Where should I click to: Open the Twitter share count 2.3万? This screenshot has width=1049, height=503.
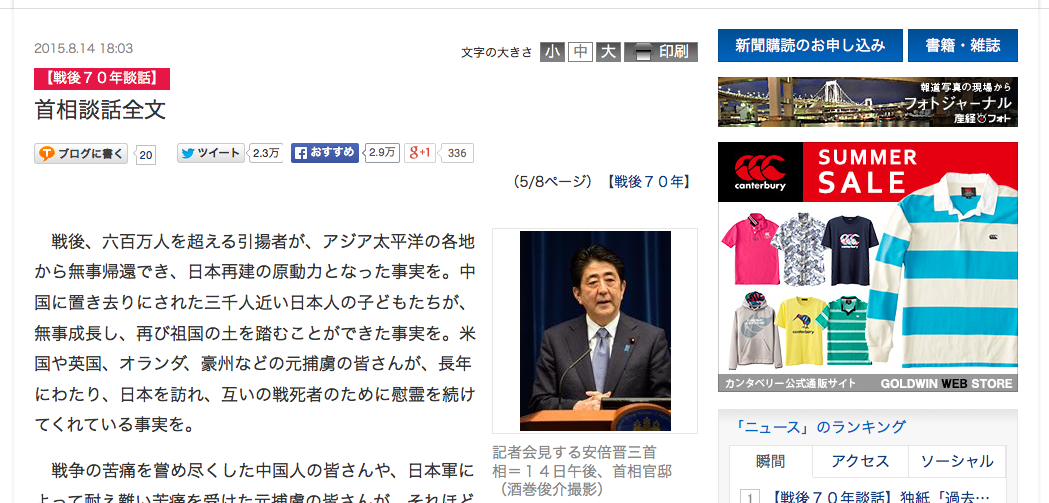pos(266,153)
